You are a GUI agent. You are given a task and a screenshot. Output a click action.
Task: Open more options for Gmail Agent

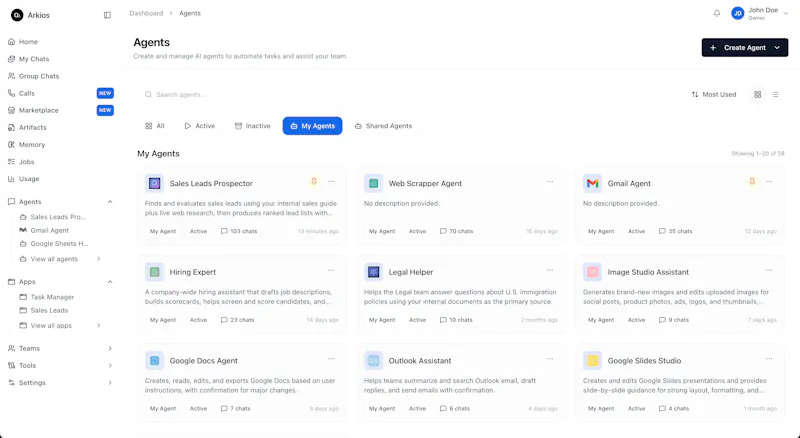[769, 181]
